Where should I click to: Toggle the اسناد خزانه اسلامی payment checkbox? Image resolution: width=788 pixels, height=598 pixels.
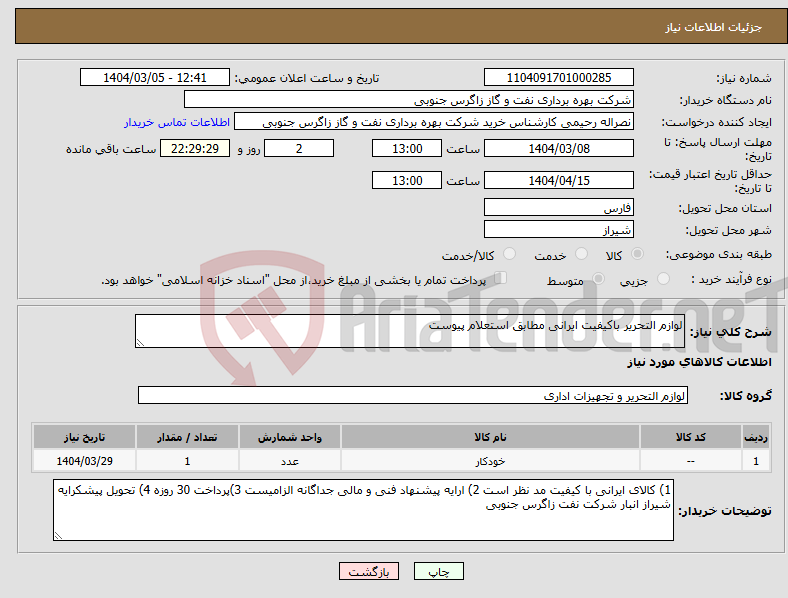click(x=501, y=278)
